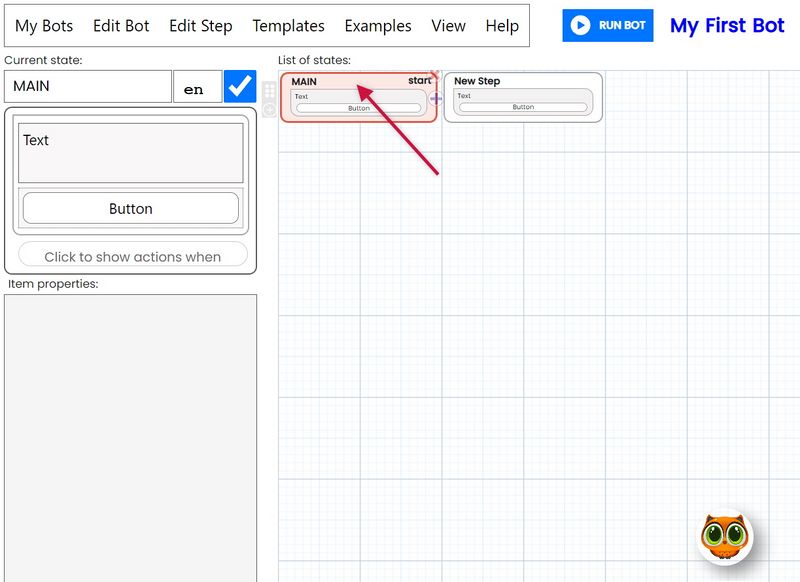Open the 'en' language selector
This screenshot has height=582, width=800.
(197, 86)
